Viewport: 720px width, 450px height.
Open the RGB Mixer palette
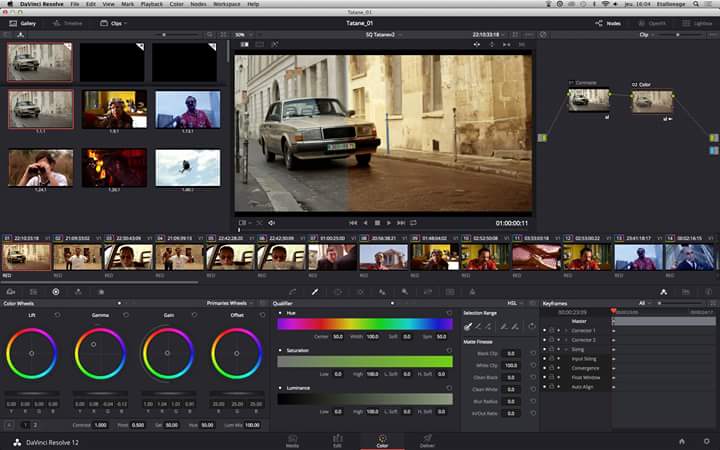tap(78, 292)
